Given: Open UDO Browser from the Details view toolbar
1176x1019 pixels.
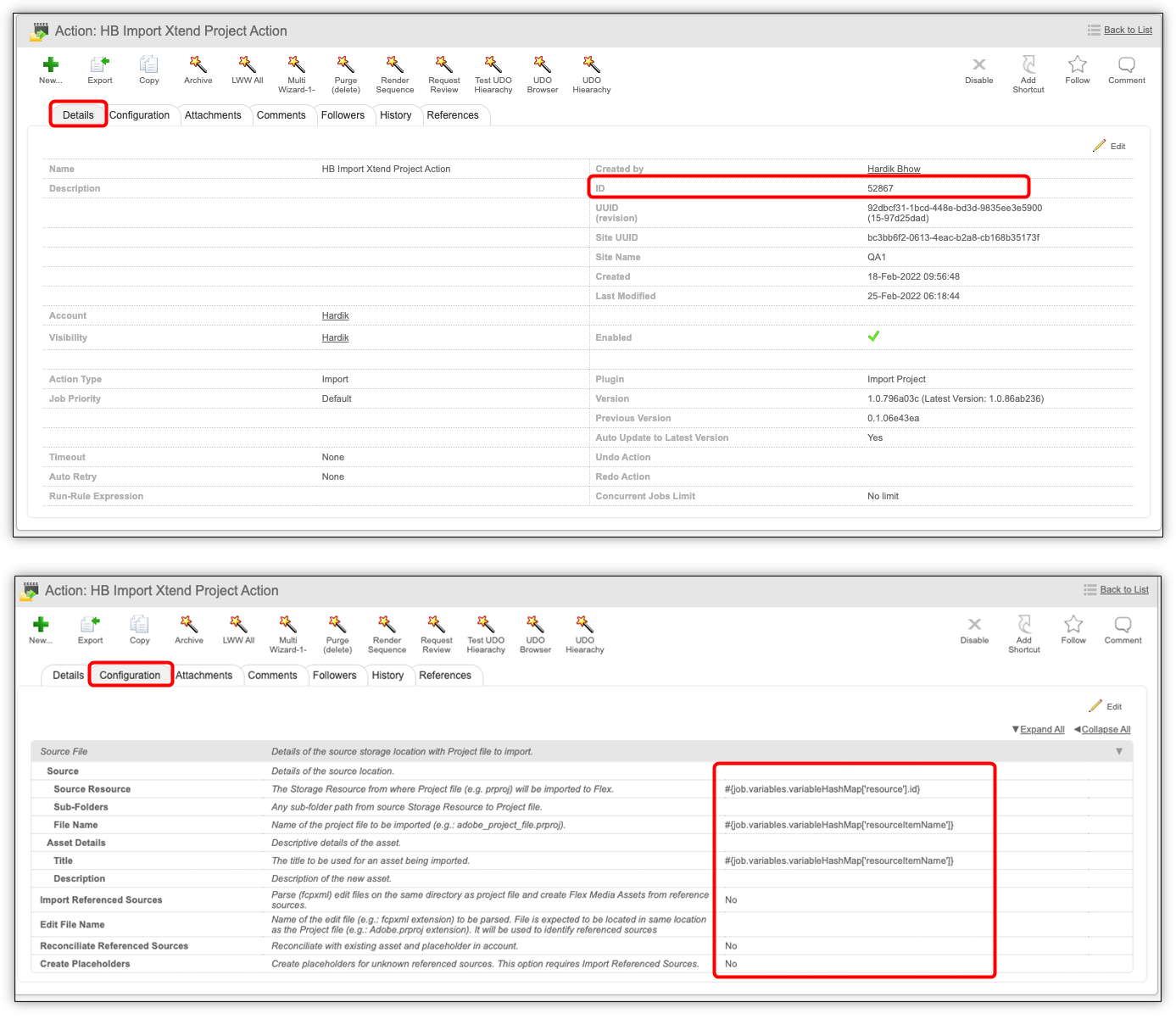Looking at the screenshot, I should pos(542,66).
